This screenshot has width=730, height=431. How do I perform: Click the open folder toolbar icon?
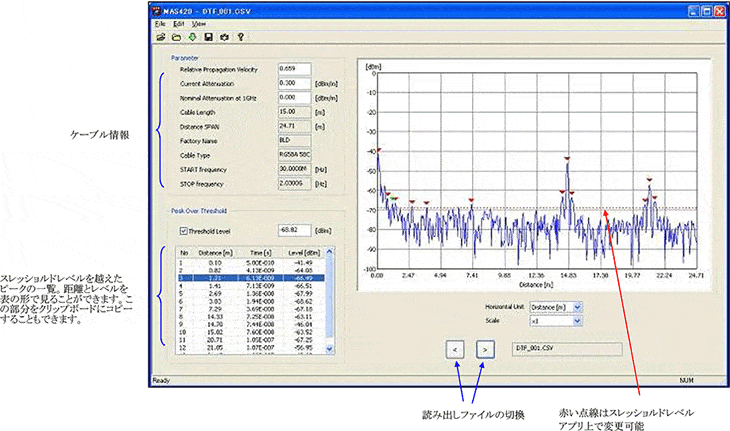click(x=176, y=37)
